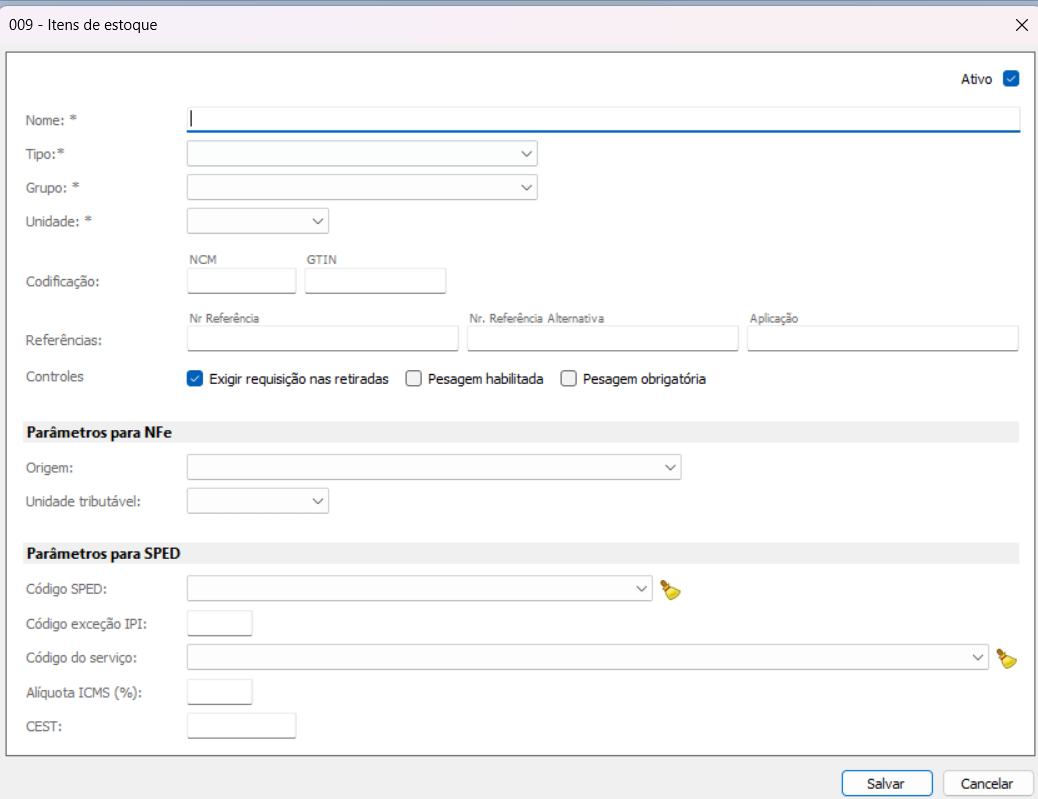This screenshot has height=799, width=1038.
Task: Click into the NCM input field
Action: (x=242, y=281)
